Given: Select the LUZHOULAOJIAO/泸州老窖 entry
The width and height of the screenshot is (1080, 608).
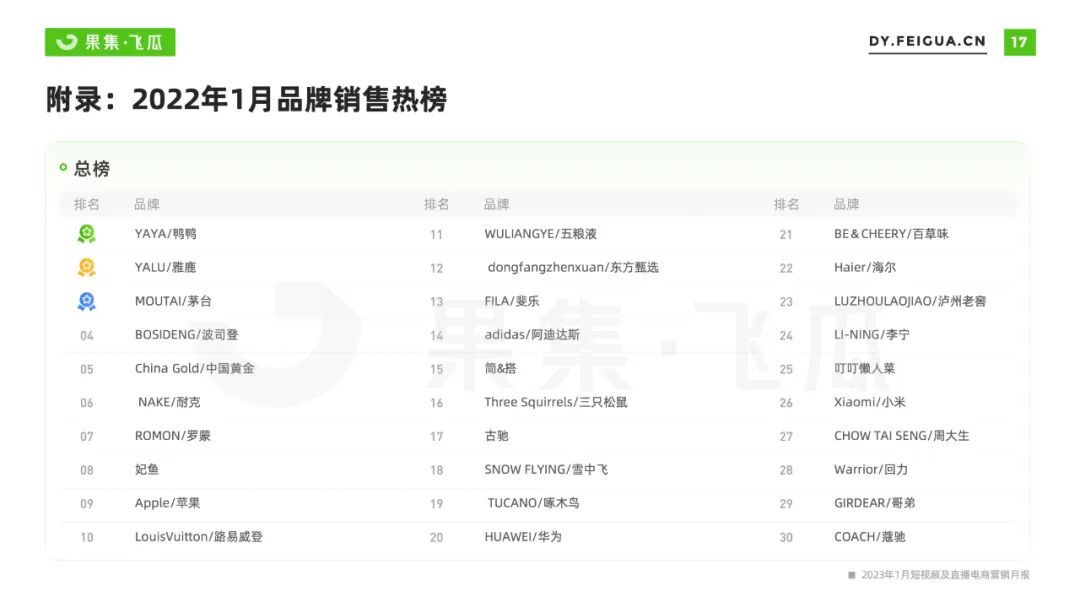Looking at the screenshot, I should click(910, 301).
